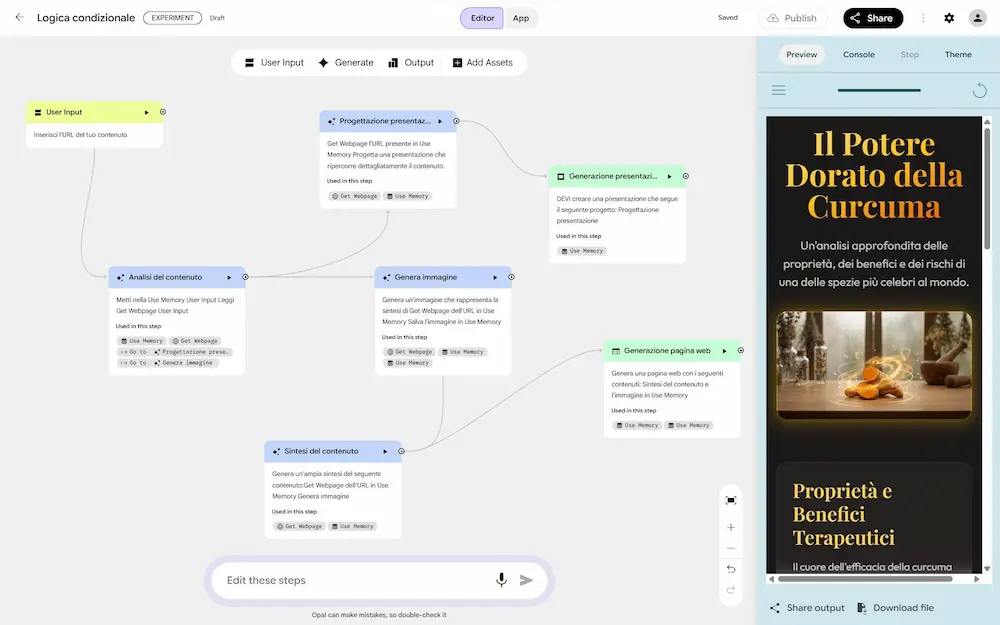Image resolution: width=1000 pixels, height=625 pixels.
Task: Select the Sintesi del contenuto node title
Action: [321, 452]
